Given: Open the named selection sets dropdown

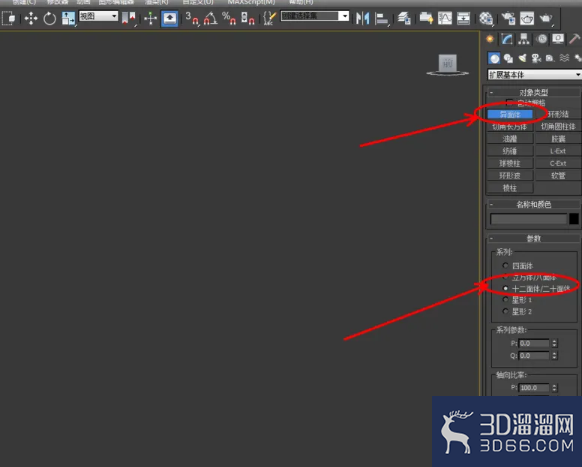Looking at the screenshot, I should [315, 16].
